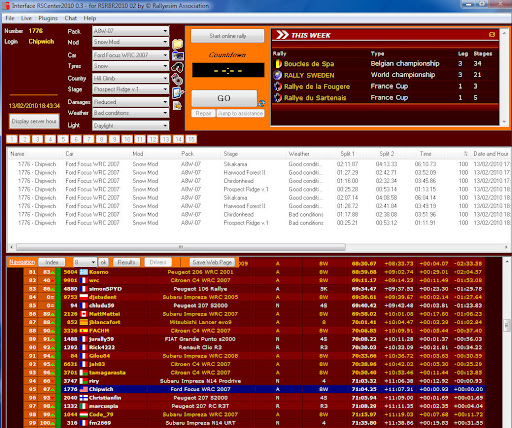This screenshot has height=428, width=512.
Task: Click the horizontal scrollbar under the results list
Action: (181, 247)
